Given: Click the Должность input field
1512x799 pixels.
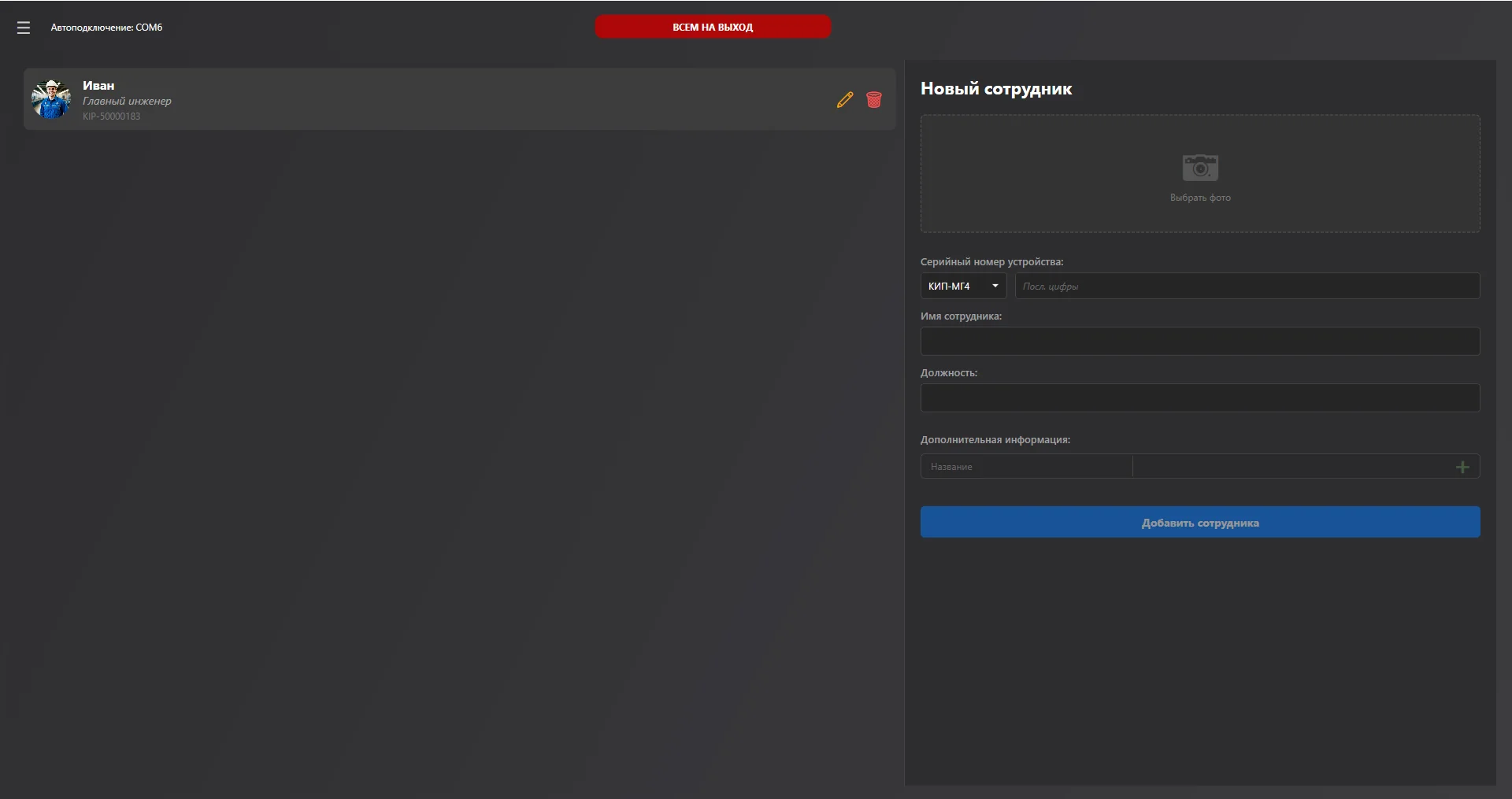Looking at the screenshot, I should tap(1199, 398).
